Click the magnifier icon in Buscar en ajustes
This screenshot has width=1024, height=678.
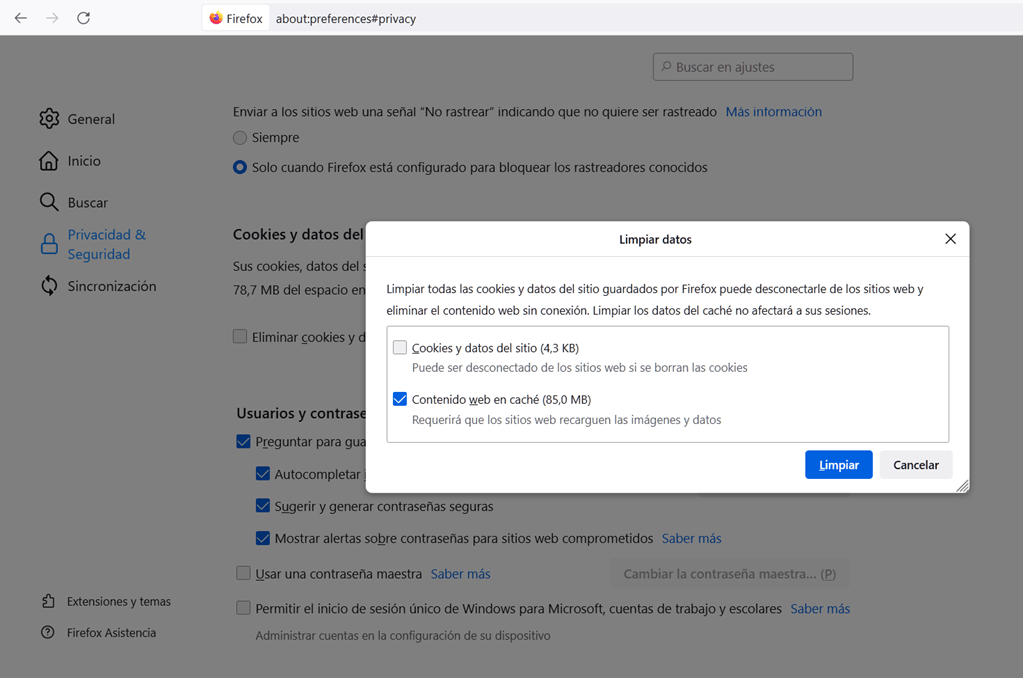tap(666, 67)
